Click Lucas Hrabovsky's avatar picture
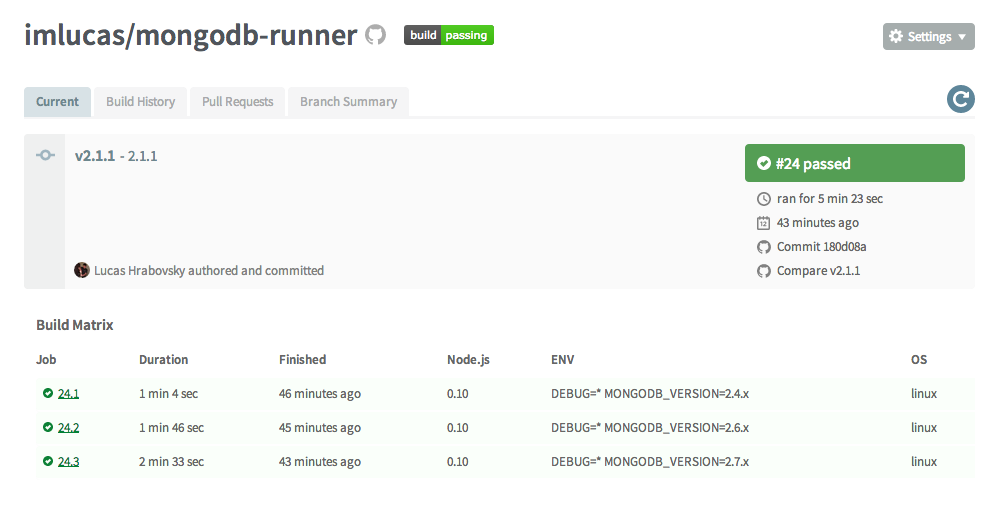 click(82, 270)
